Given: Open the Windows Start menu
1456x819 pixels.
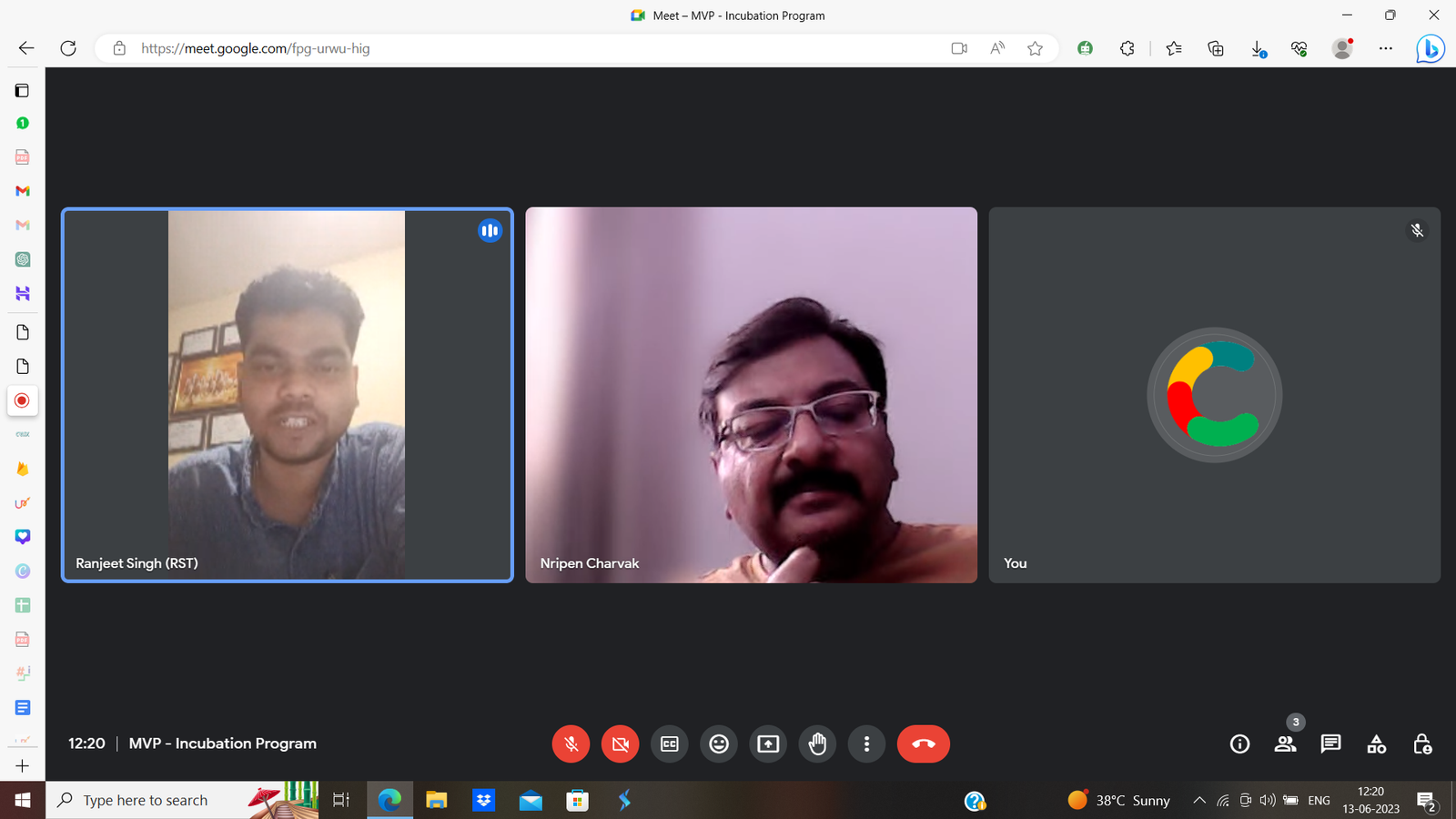Looking at the screenshot, I should pos(23,800).
